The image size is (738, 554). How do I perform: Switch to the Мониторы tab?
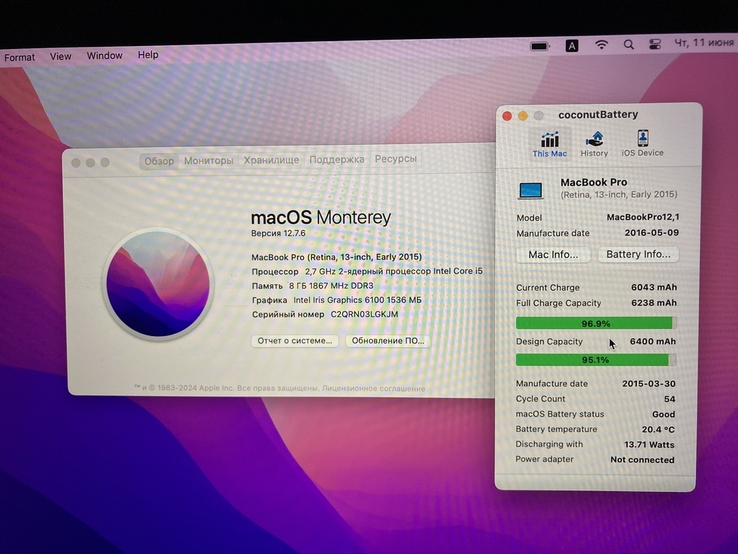[209, 161]
